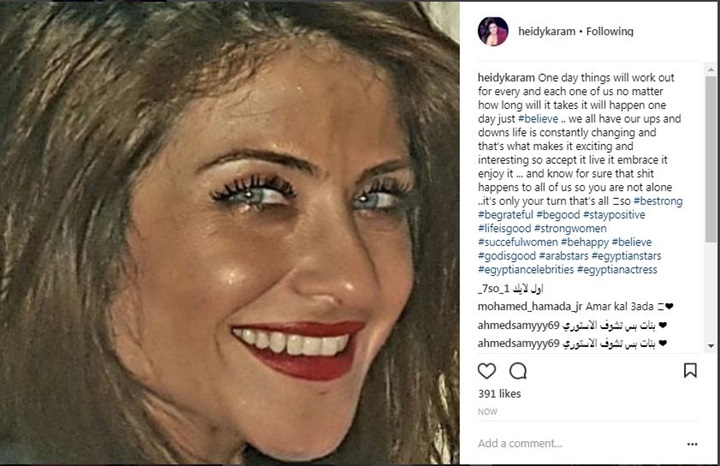Save the post with the bookmark icon
The height and width of the screenshot is (466, 720).
[690, 371]
